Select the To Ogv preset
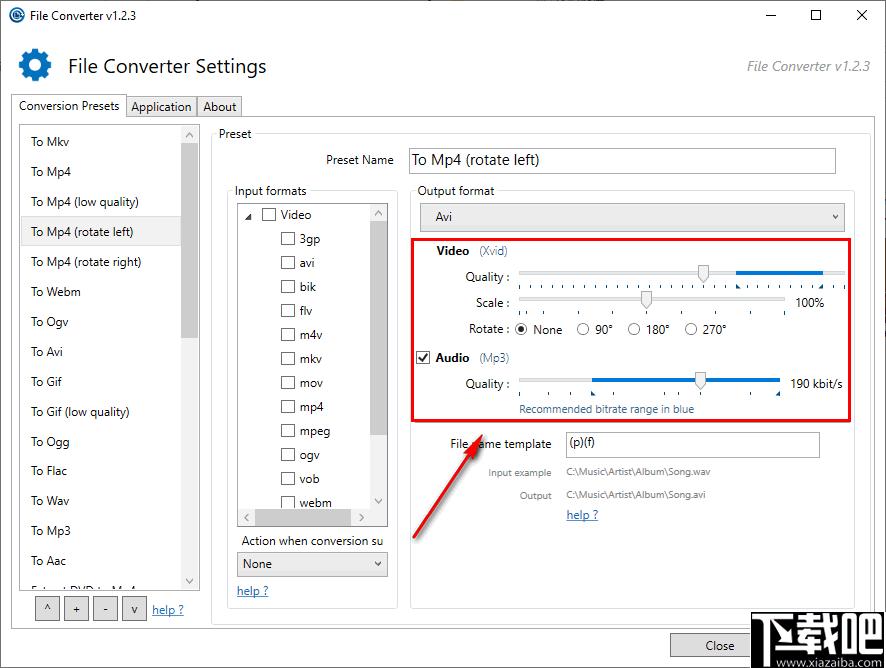This screenshot has height=668, width=886. [101, 322]
